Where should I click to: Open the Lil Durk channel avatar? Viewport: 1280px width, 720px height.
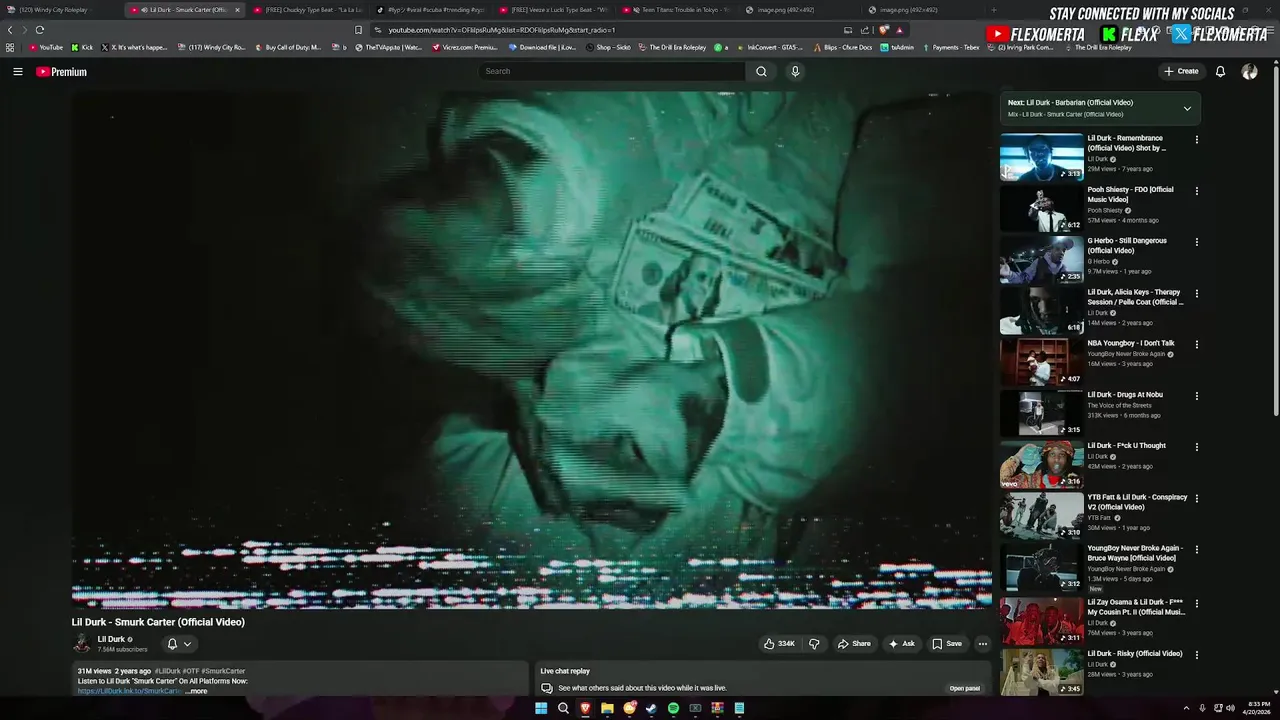coord(81,643)
